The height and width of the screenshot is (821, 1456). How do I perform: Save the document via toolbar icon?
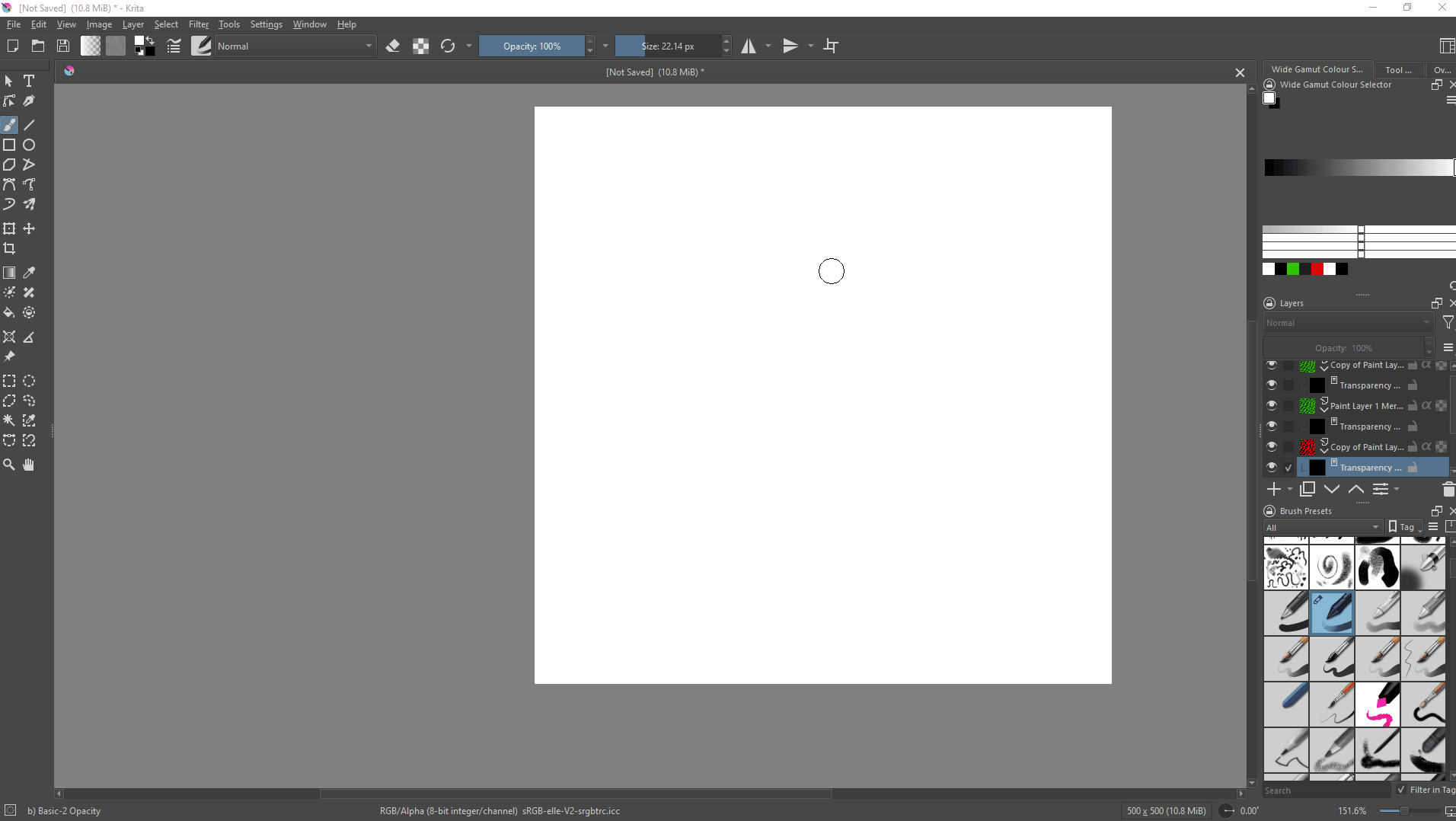(x=63, y=46)
